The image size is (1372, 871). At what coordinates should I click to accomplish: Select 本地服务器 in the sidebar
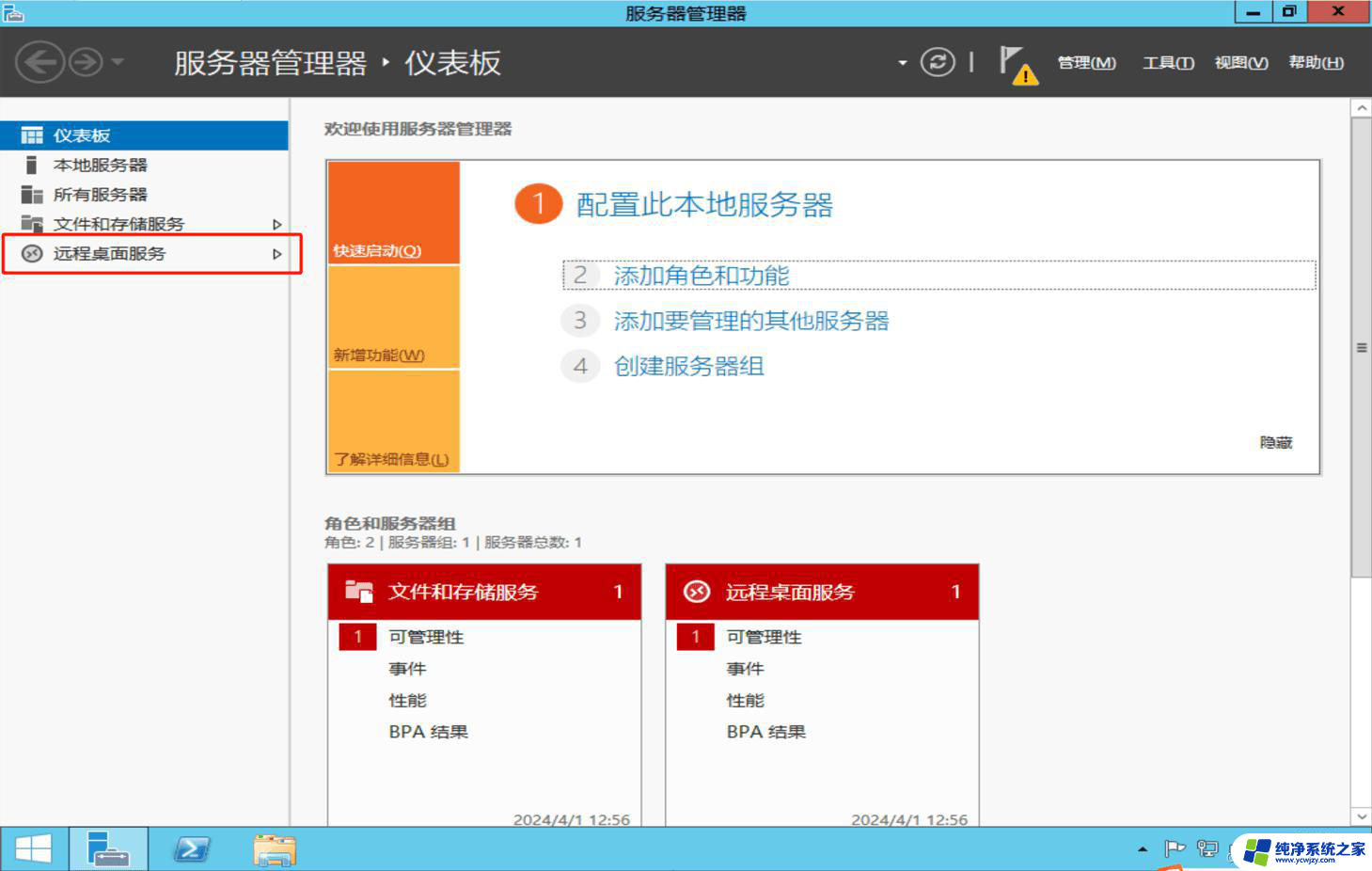coord(144,166)
